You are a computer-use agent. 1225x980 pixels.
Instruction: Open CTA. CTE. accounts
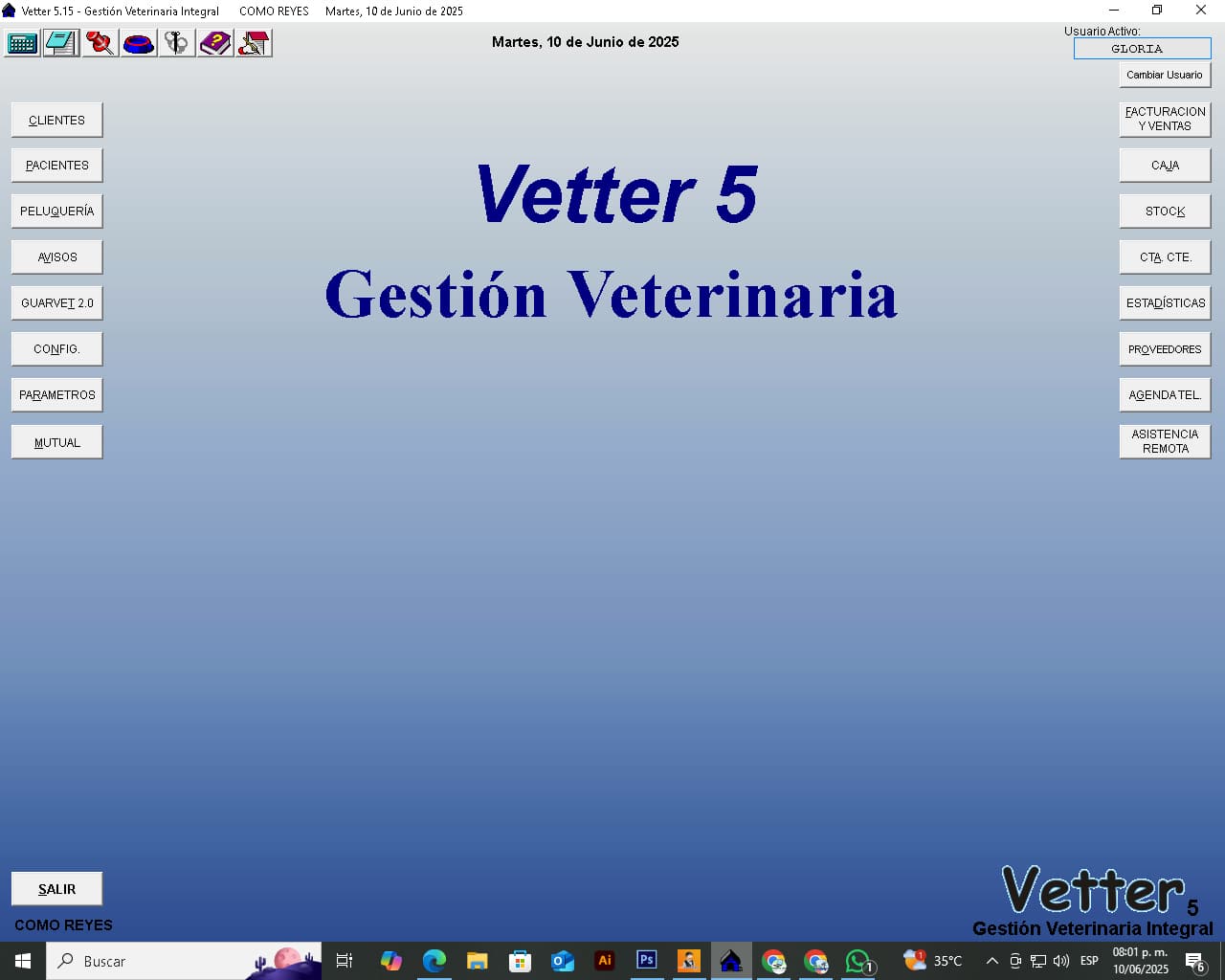pyautogui.click(x=1165, y=257)
